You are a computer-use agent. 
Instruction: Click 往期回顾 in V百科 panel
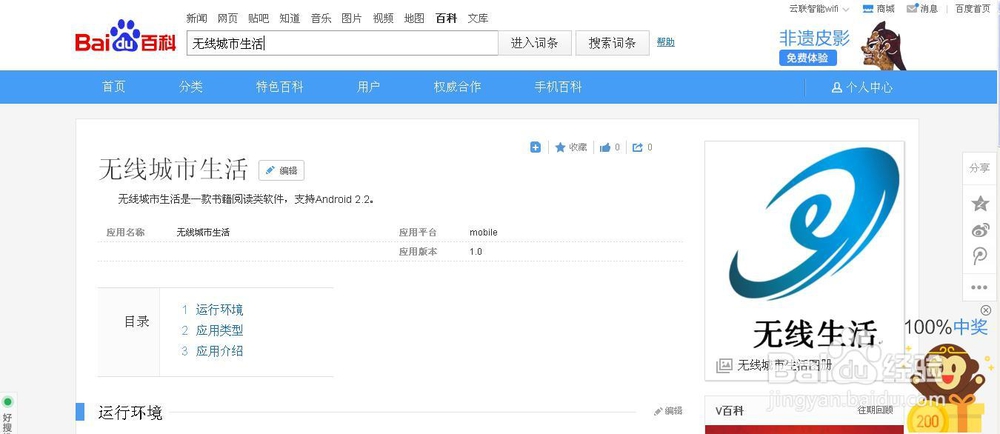click(x=875, y=411)
